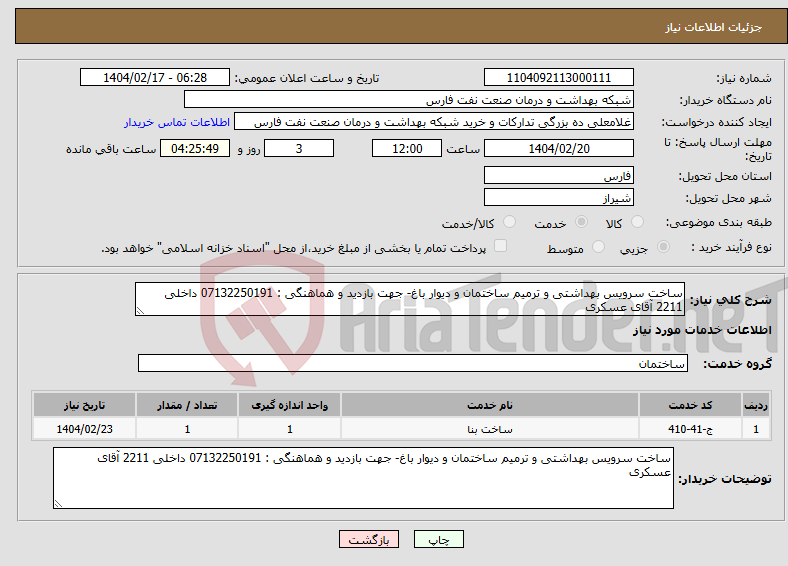Screen dimensions: 788x566
Task: Click the نوع فرآیند خرید label
Action: 732,247
